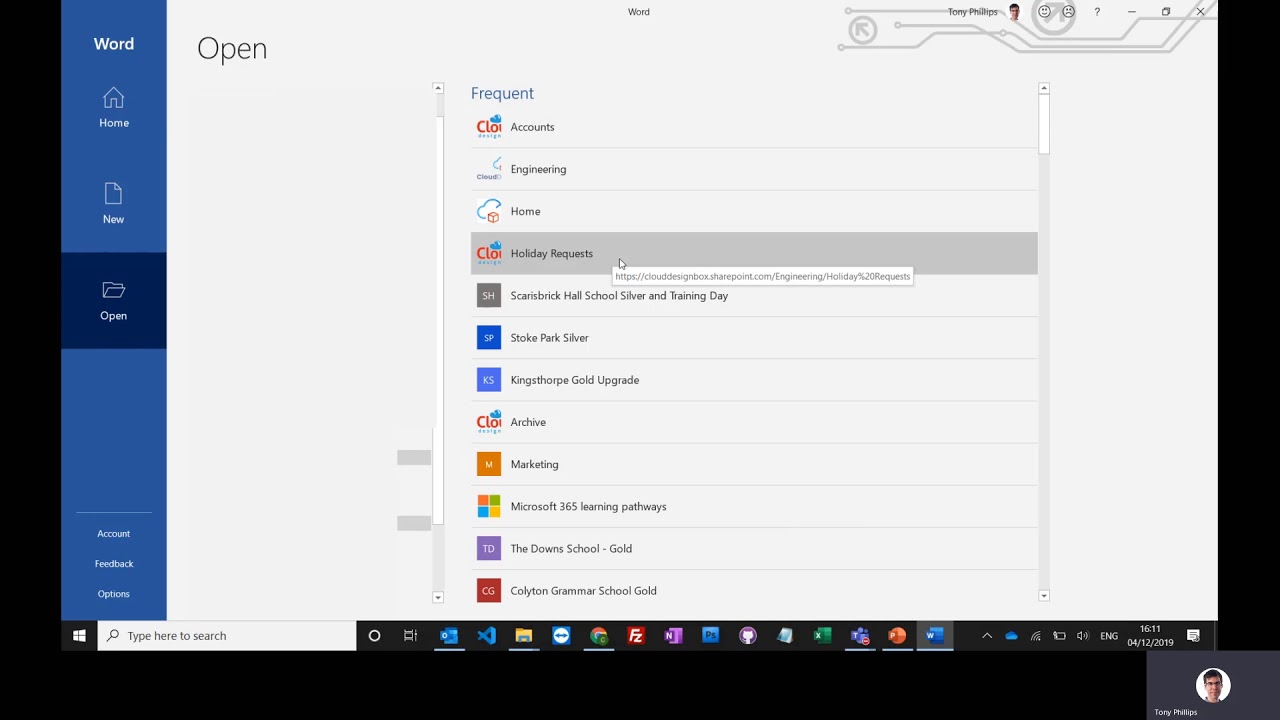Click Tony Phillips account name in title bar
Screen dimensions: 1280x720
(x=973, y=12)
